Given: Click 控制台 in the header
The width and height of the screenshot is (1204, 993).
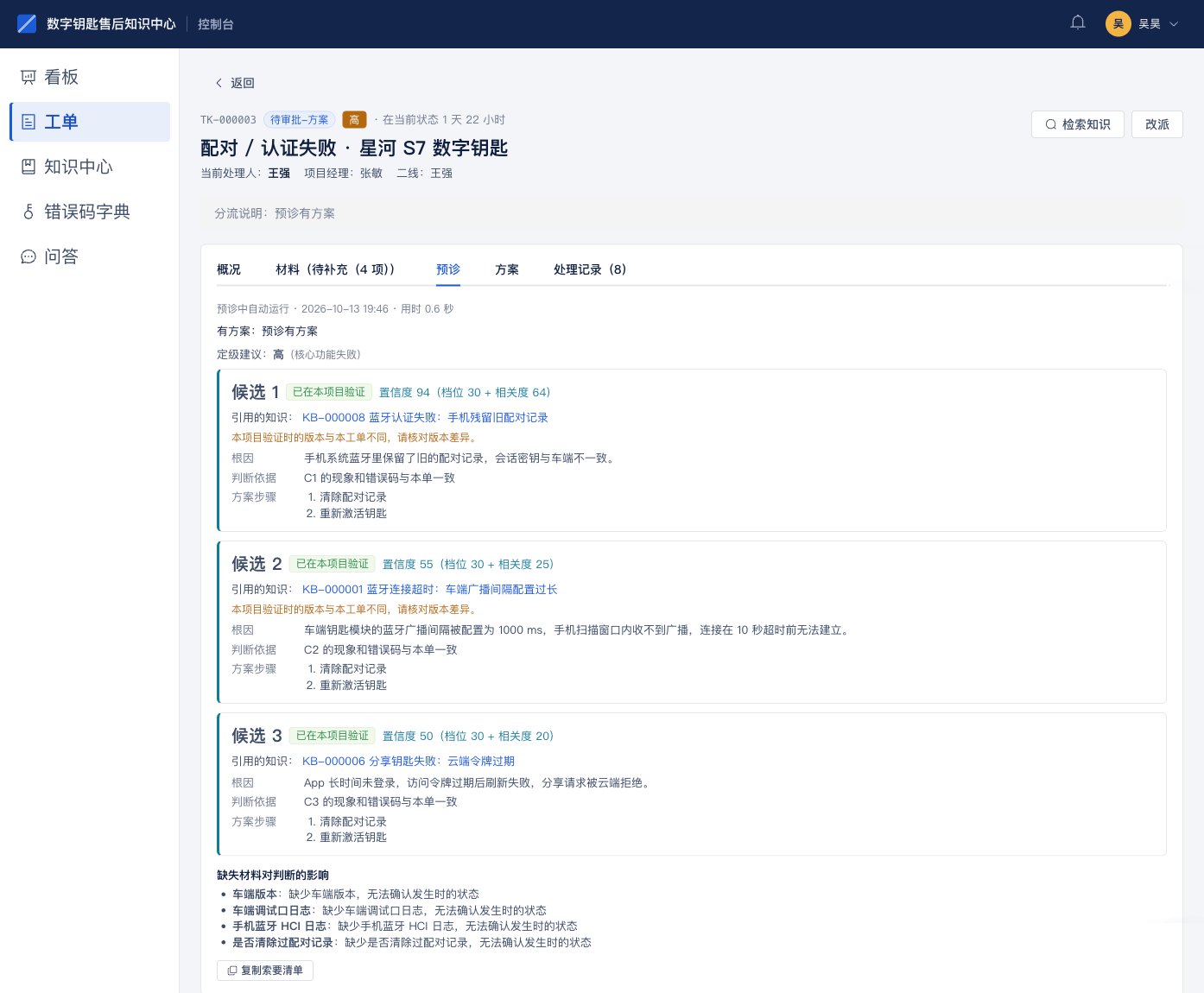Looking at the screenshot, I should pos(216,24).
